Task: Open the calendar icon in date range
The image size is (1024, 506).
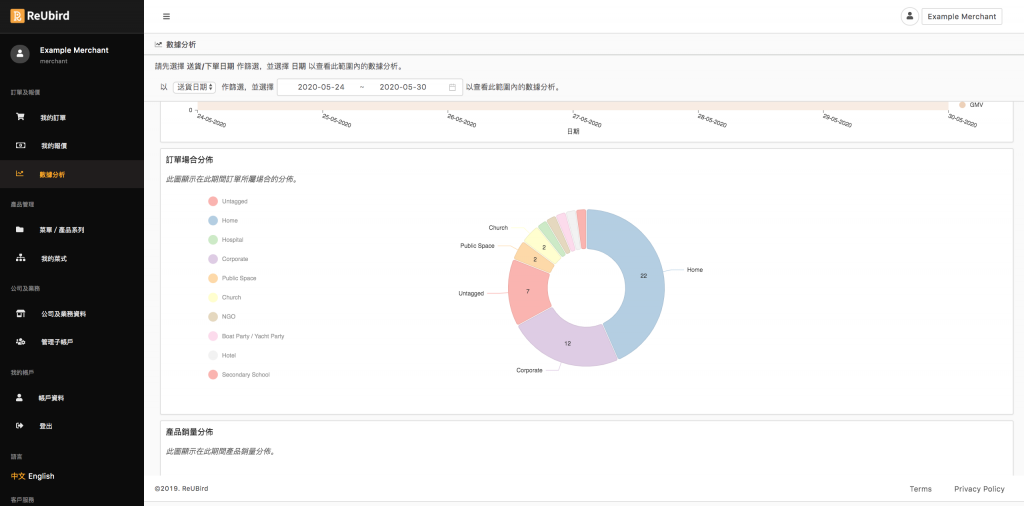Action: [452, 87]
